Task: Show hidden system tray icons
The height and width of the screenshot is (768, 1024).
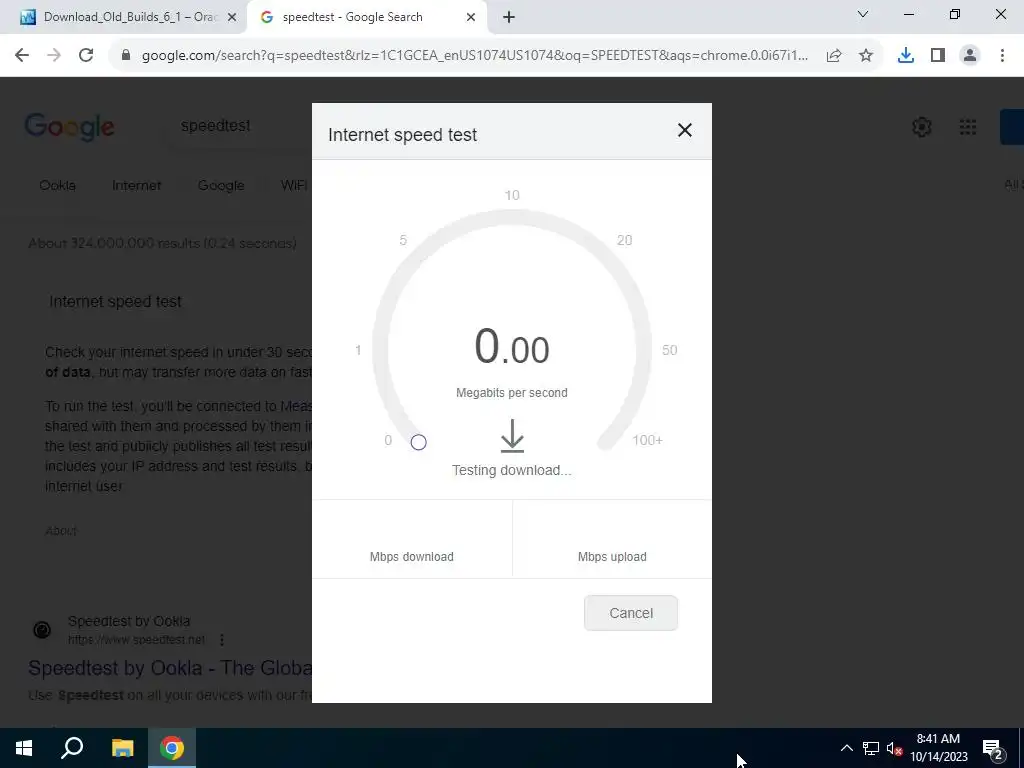Action: [846, 748]
